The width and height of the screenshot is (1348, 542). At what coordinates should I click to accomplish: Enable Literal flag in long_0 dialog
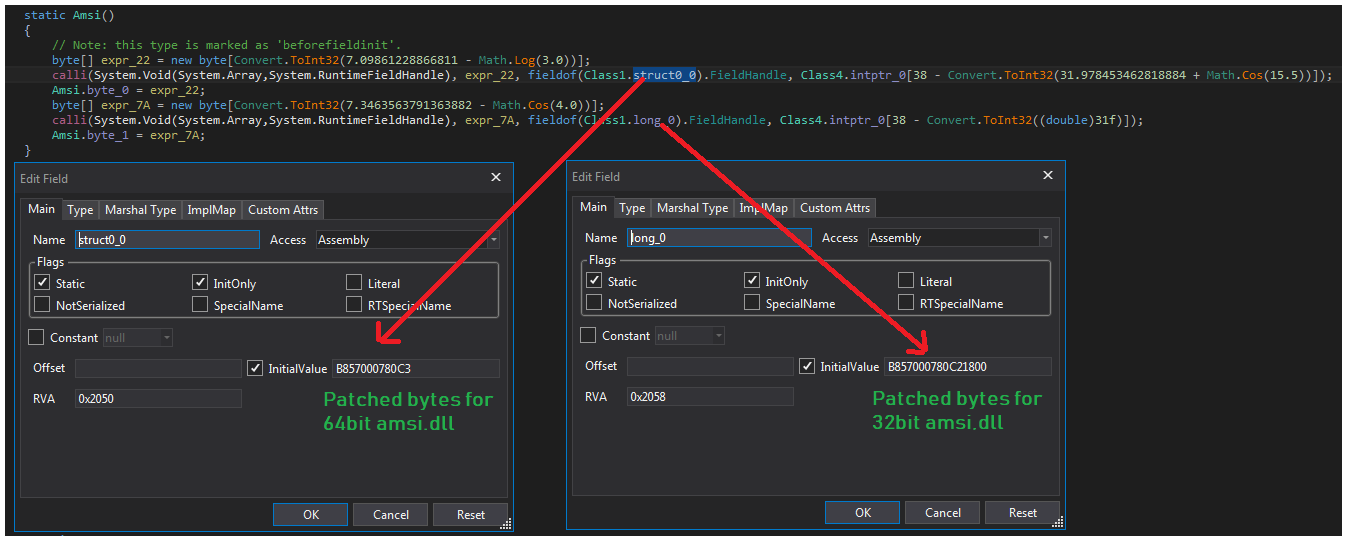(x=906, y=281)
